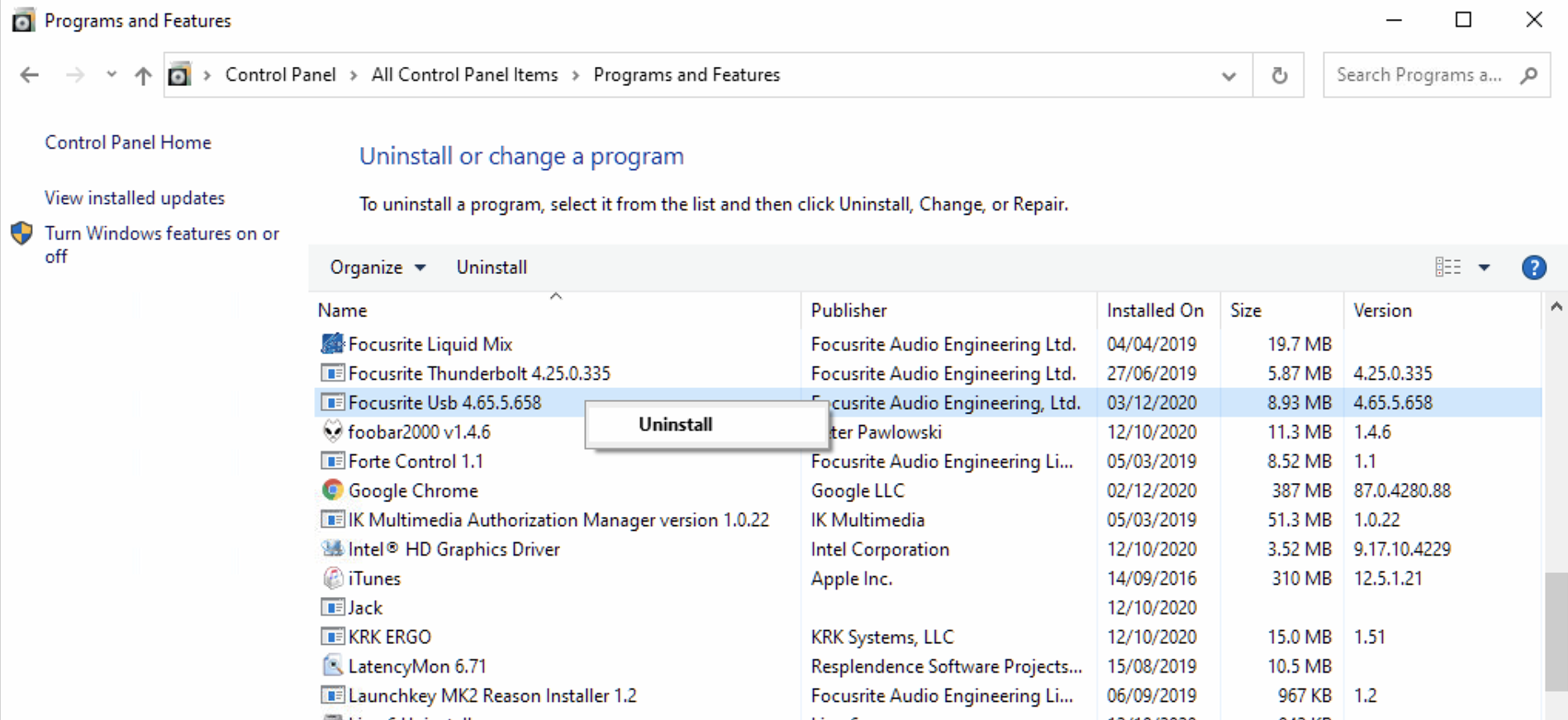1568x720 pixels.
Task: Click Google LLC publisher cell
Action: click(858, 490)
